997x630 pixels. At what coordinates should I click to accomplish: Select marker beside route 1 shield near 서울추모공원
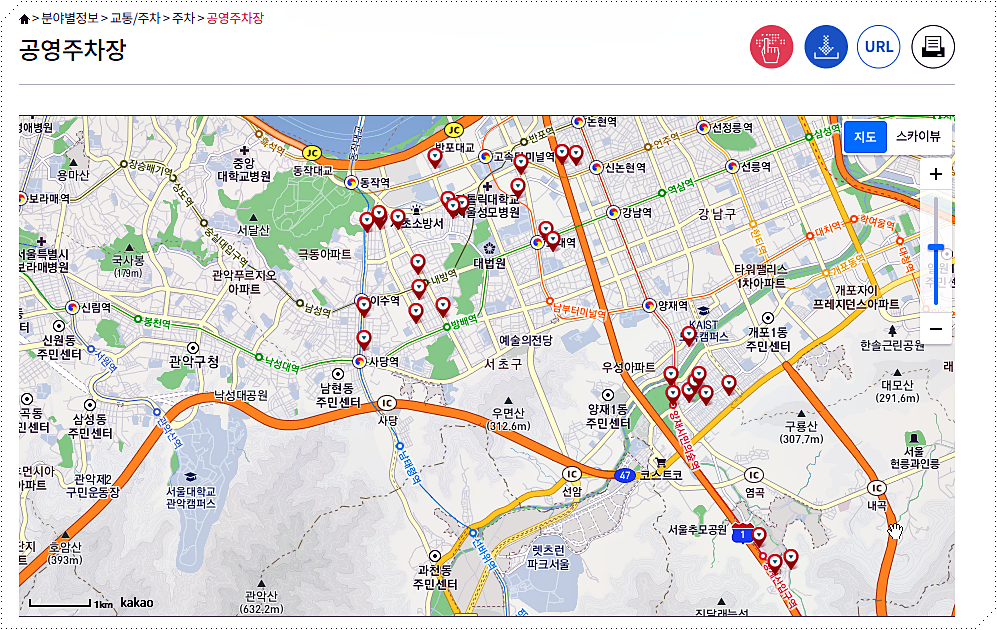pos(759,536)
